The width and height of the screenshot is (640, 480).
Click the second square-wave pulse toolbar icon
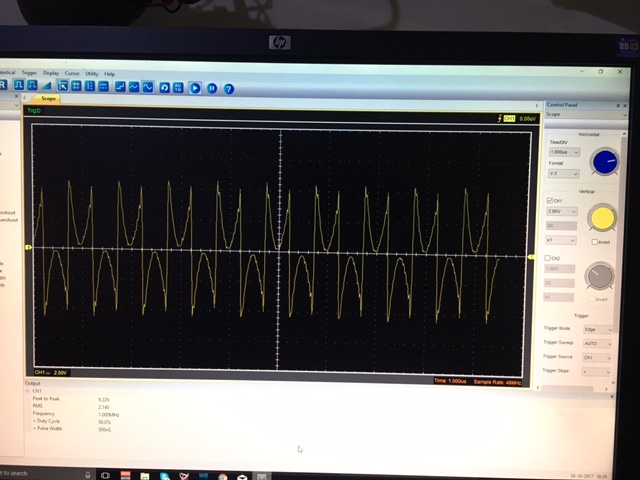(32, 85)
